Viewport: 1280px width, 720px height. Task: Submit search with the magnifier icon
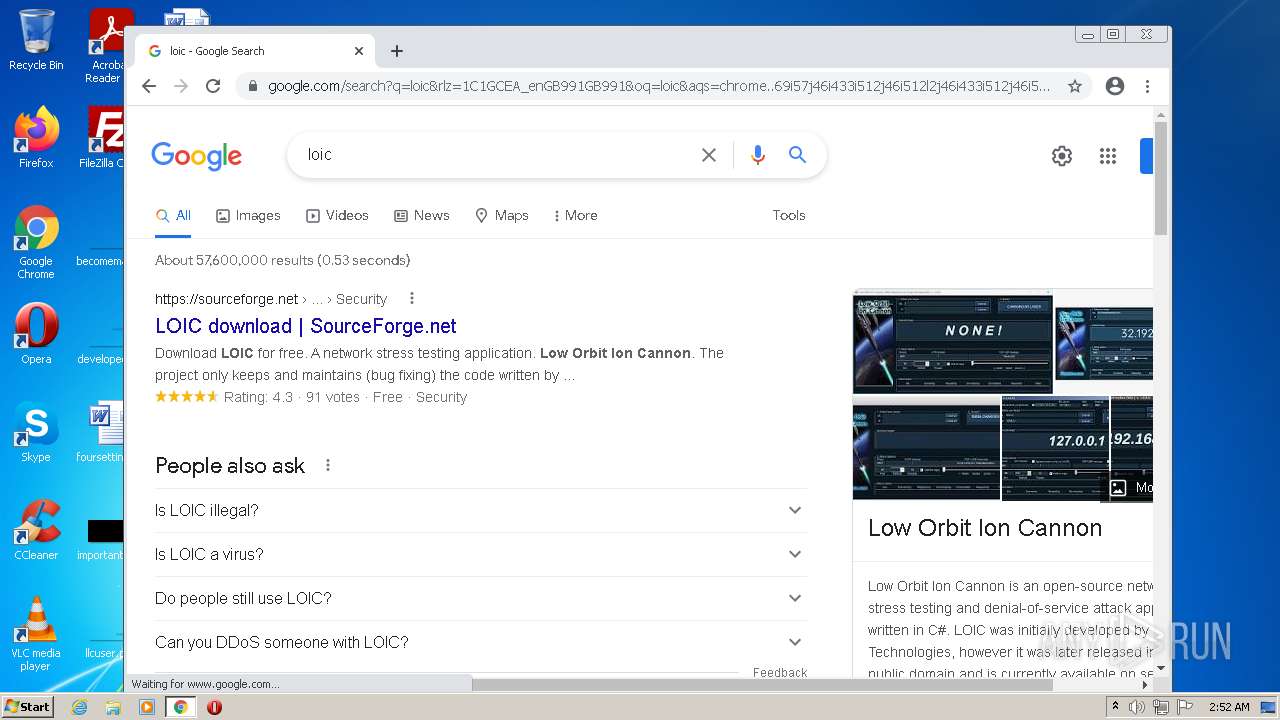pos(797,155)
